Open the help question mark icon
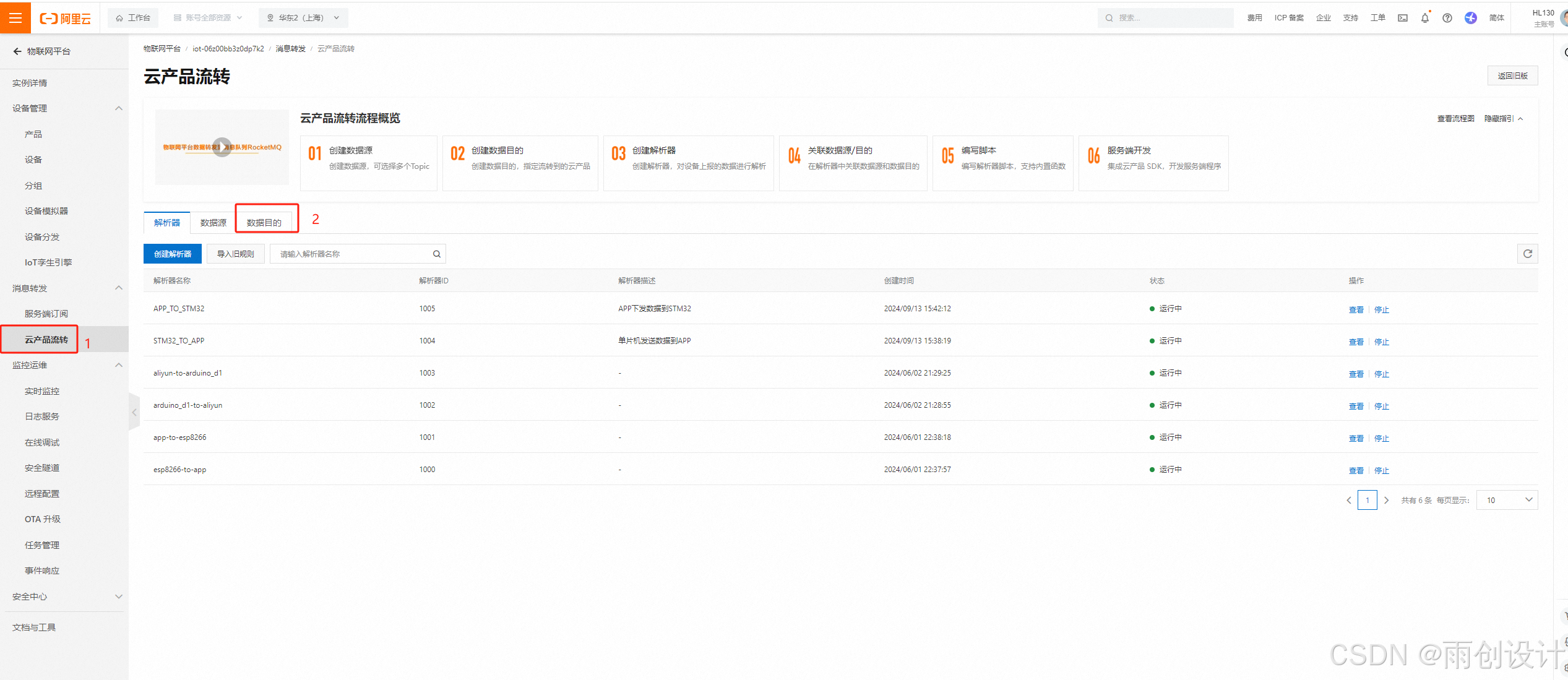The height and width of the screenshot is (680, 1568). tap(1447, 18)
